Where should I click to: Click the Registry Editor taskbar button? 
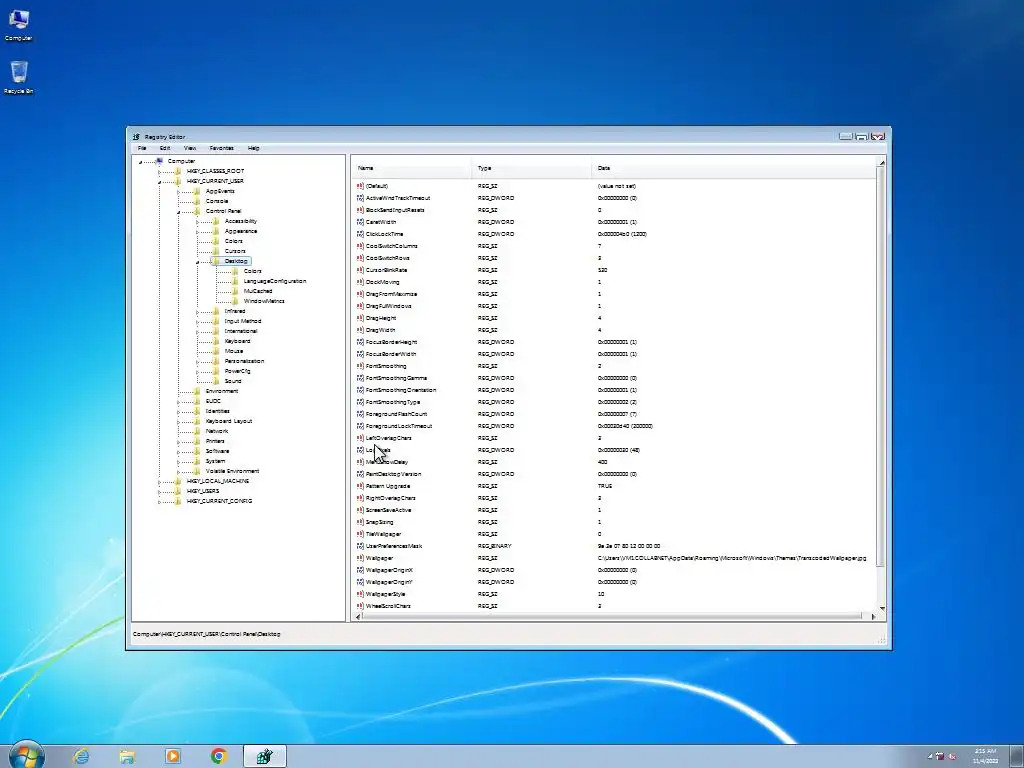pyautogui.click(x=264, y=756)
